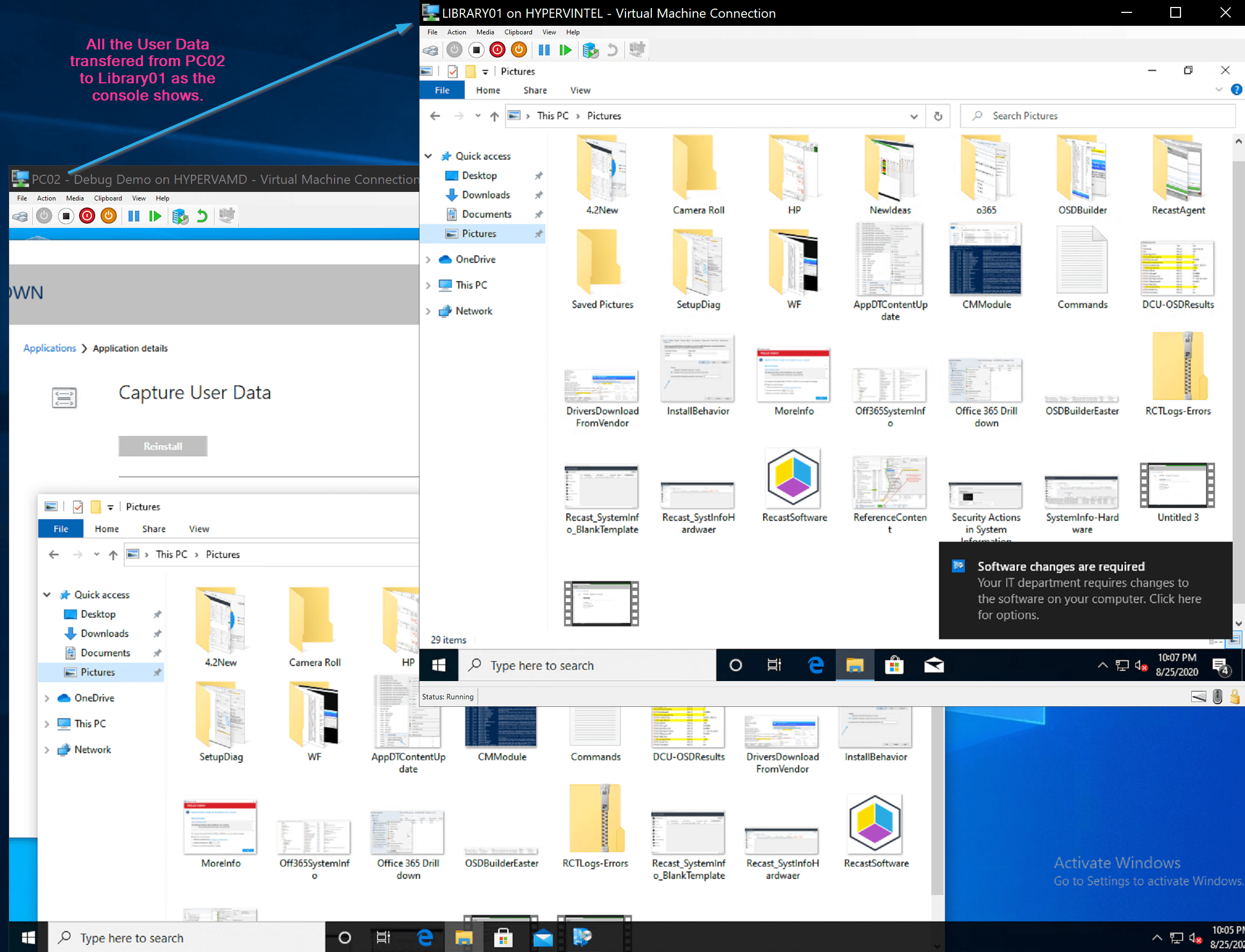Expand OneDrive node in LIBRARY01 navigation pane
The height and width of the screenshot is (952, 1245).
[x=429, y=260]
